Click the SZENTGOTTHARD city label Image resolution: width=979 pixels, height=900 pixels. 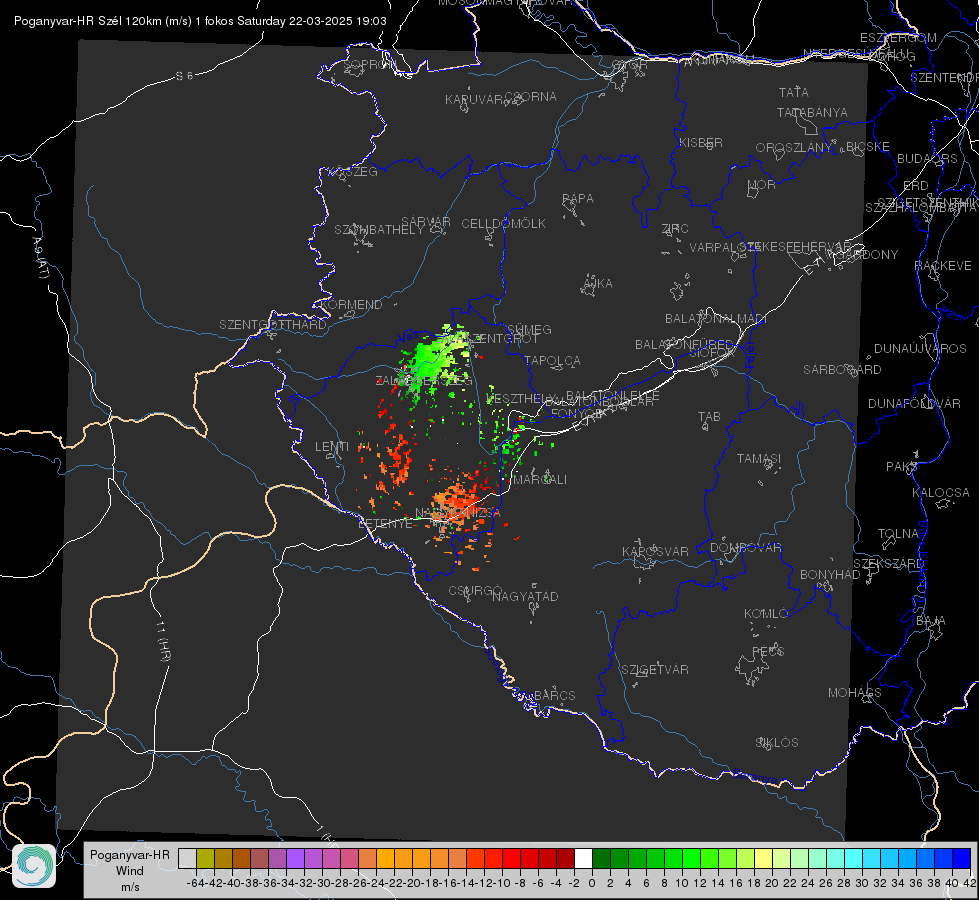tap(273, 325)
